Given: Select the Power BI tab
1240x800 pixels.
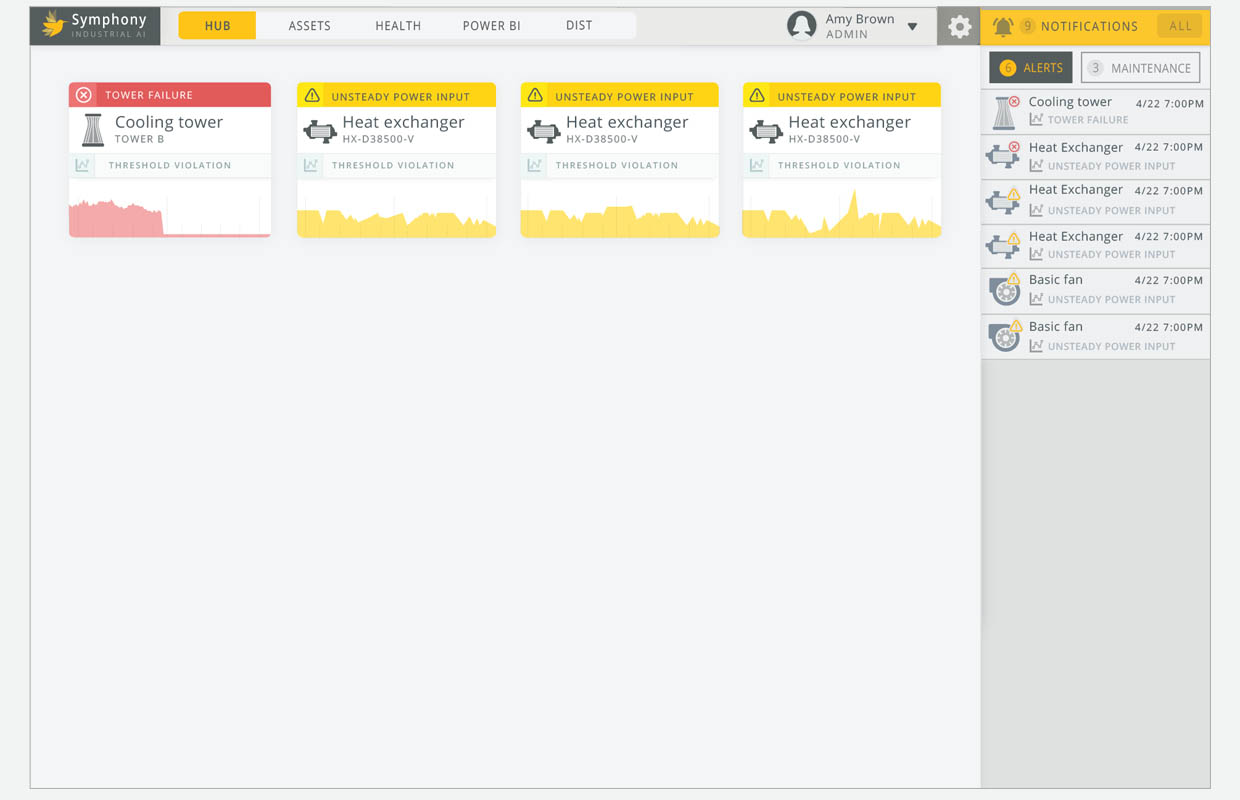Looking at the screenshot, I should (x=491, y=26).
